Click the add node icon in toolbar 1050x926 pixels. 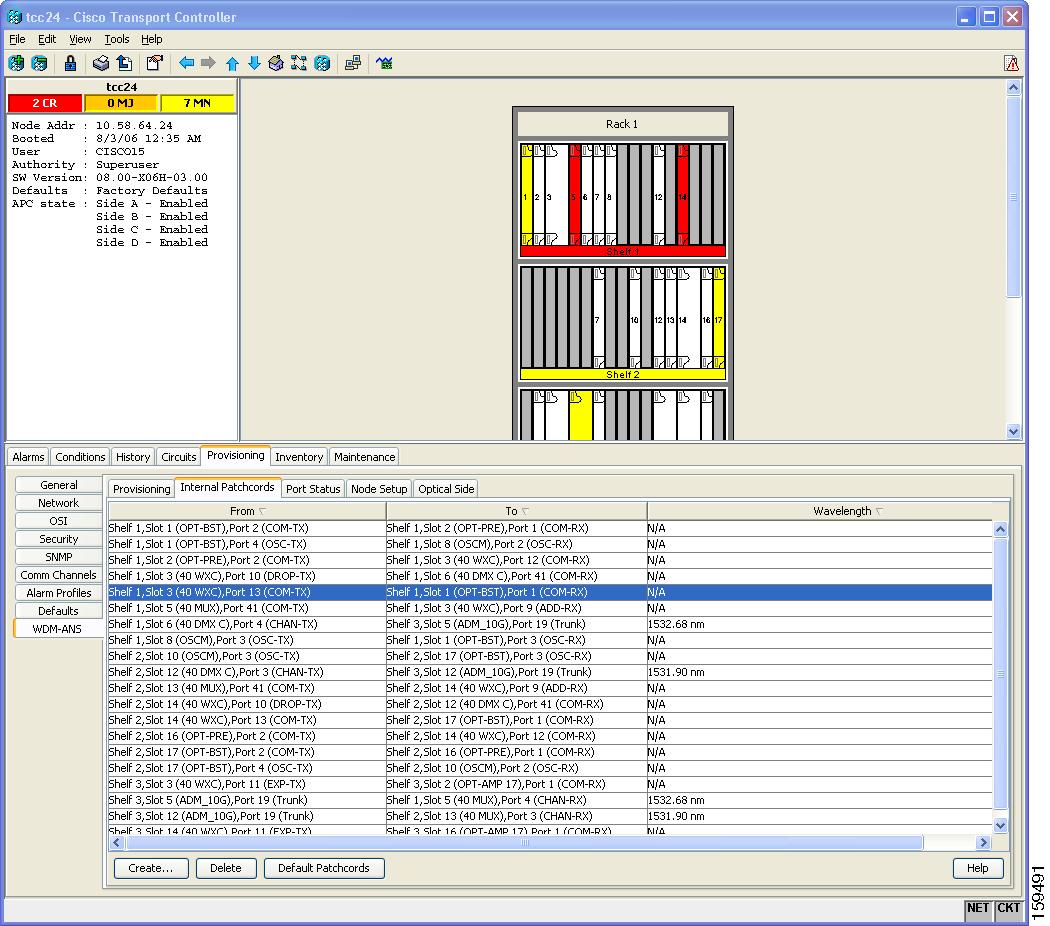pos(16,63)
